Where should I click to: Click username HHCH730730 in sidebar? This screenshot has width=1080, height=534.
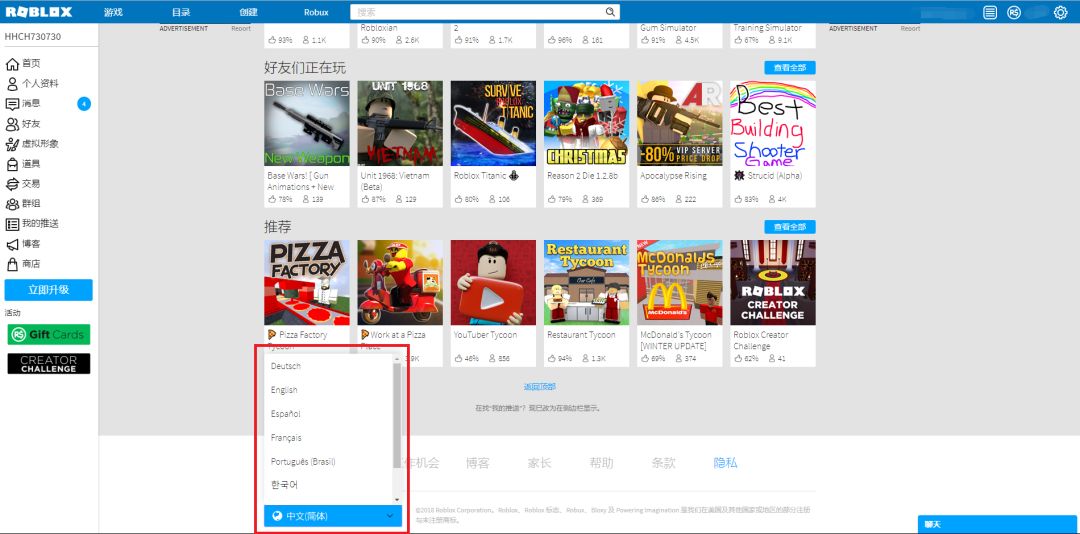pos(32,37)
